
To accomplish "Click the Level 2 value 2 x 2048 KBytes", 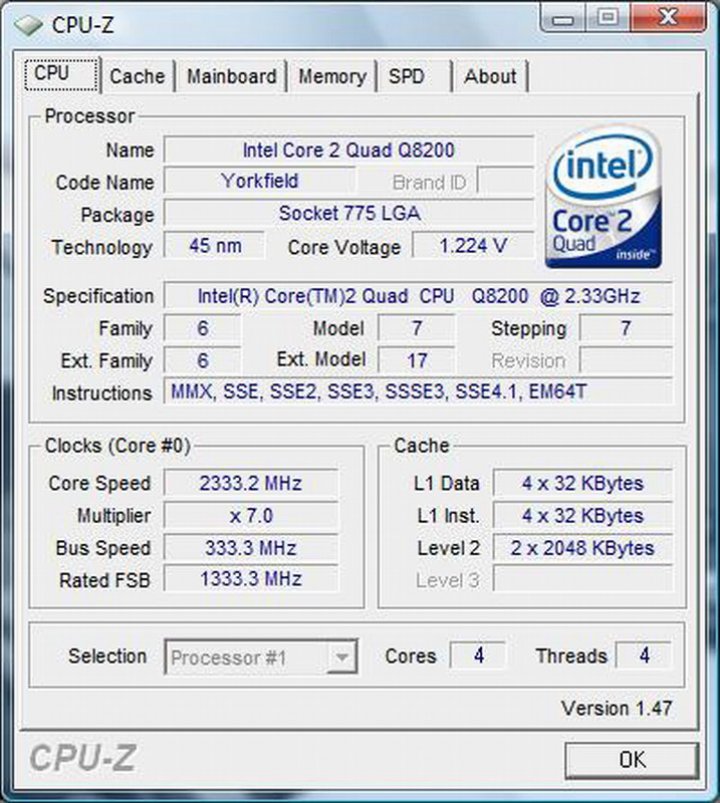I will (x=583, y=547).
